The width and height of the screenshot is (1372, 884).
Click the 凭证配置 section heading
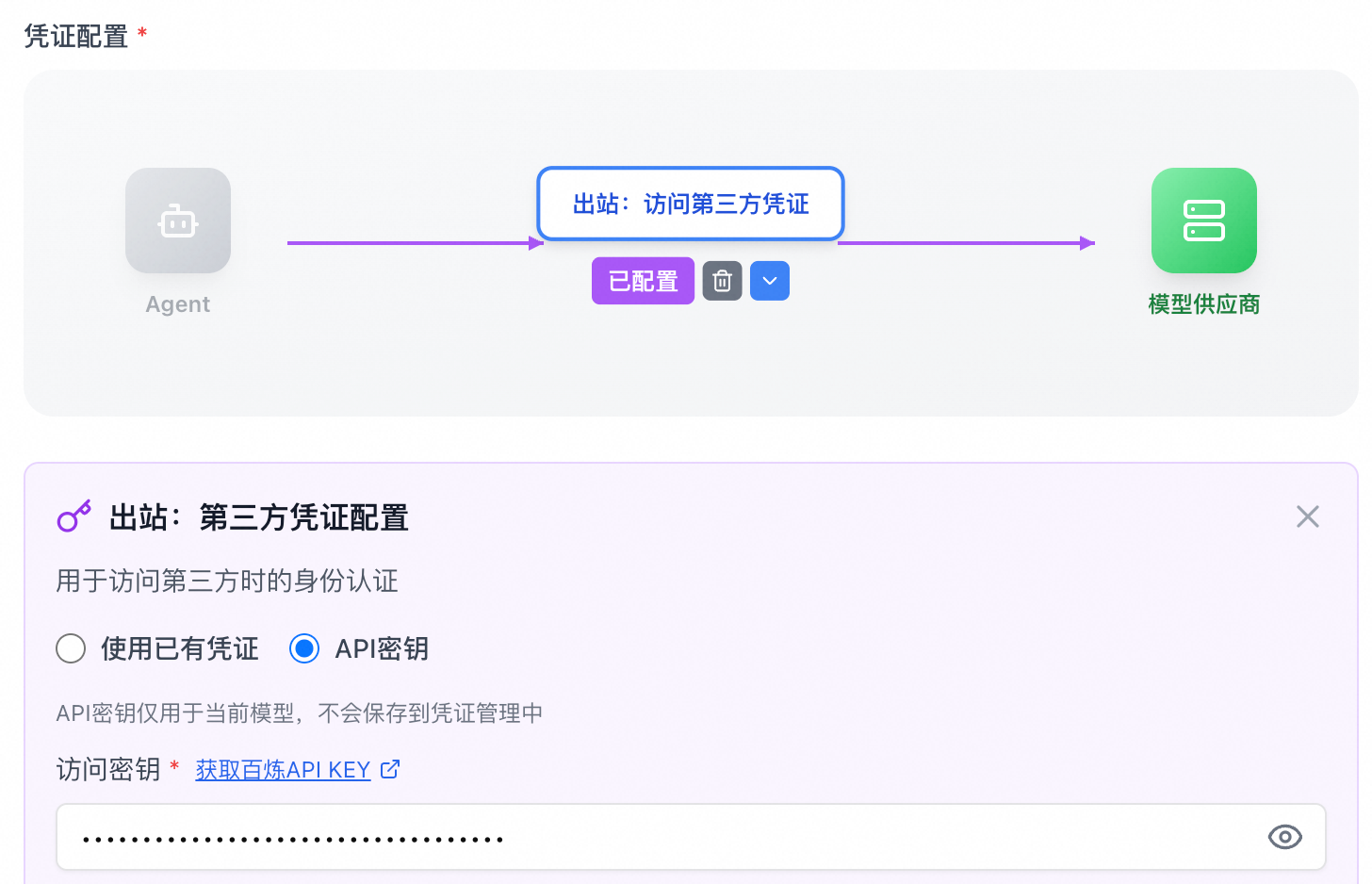coord(75,36)
